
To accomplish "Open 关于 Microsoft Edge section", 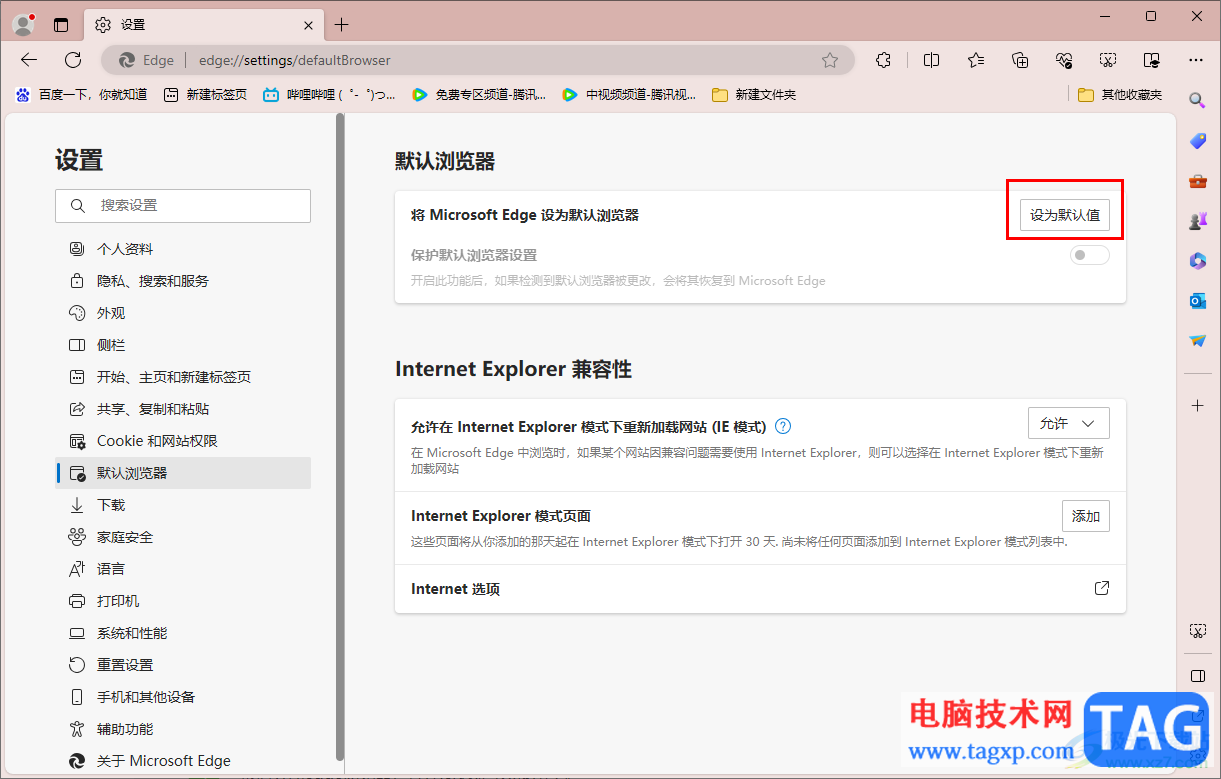I will click(183, 761).
